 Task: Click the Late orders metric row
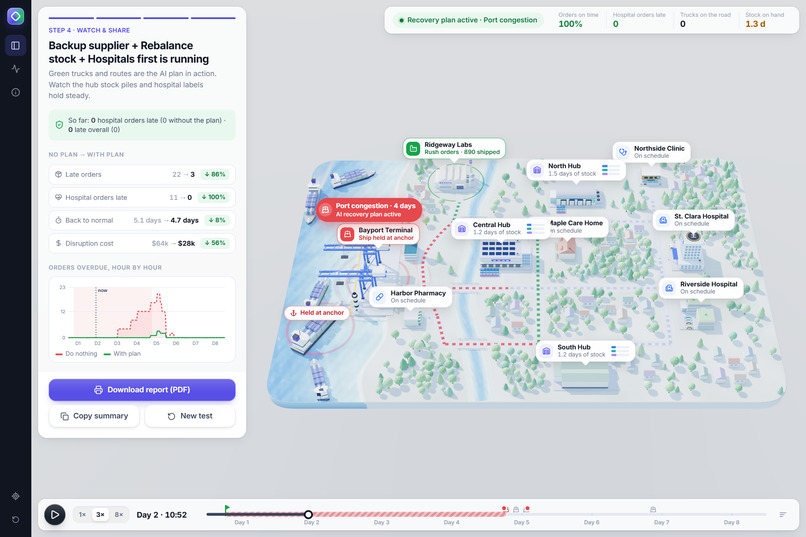click(x=142, y=175)
